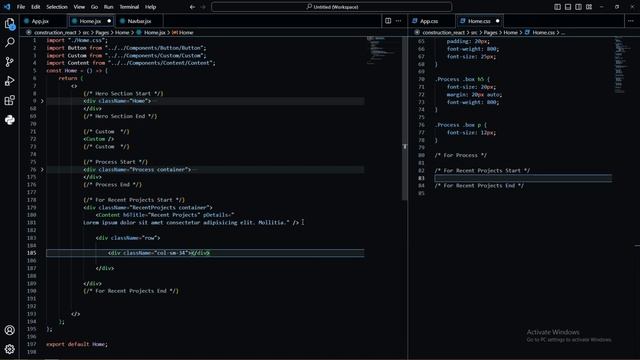Image resolution: width=640 pixels, height=360 pixels.
Task: Click the workspace search command center
Action: (x=331, y=7)
